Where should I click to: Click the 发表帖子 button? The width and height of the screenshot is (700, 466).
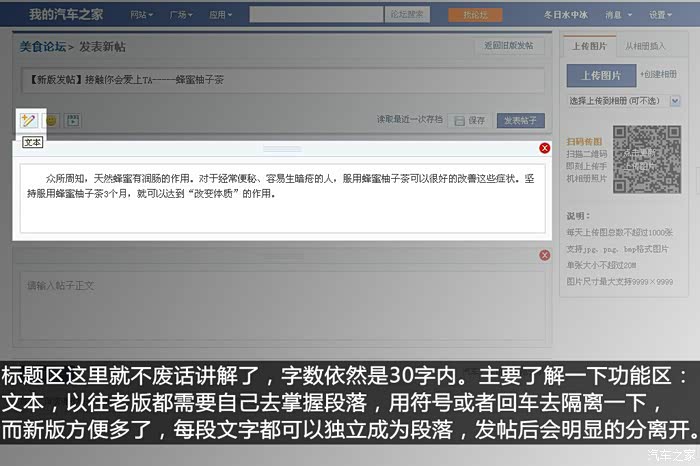pos(521,121)
